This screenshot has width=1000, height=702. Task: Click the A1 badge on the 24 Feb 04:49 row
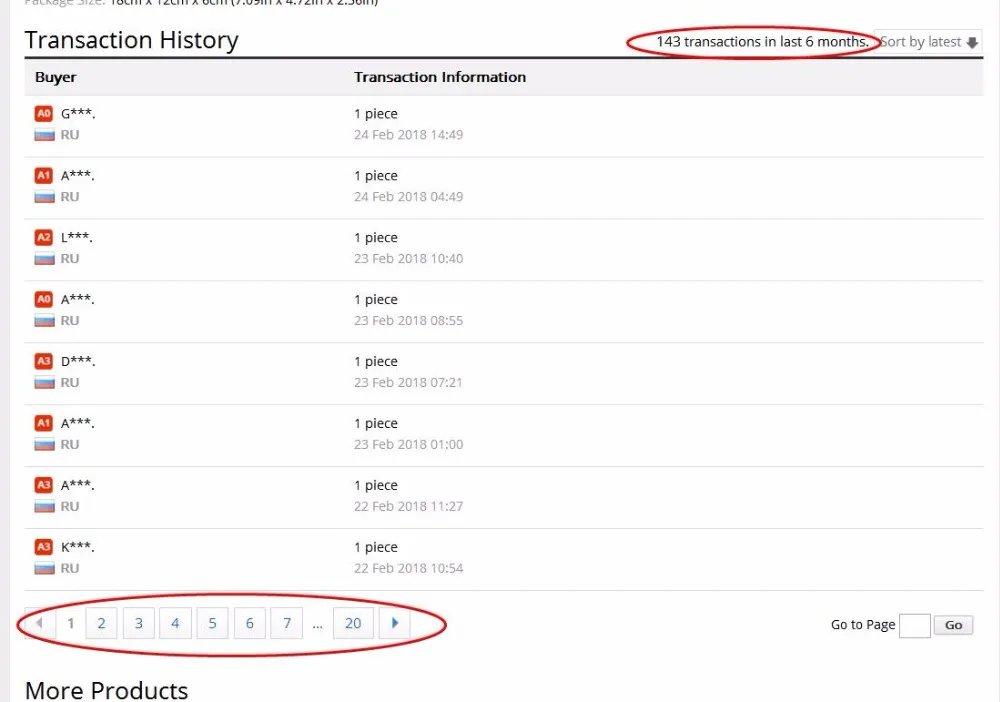pos(43,175)
